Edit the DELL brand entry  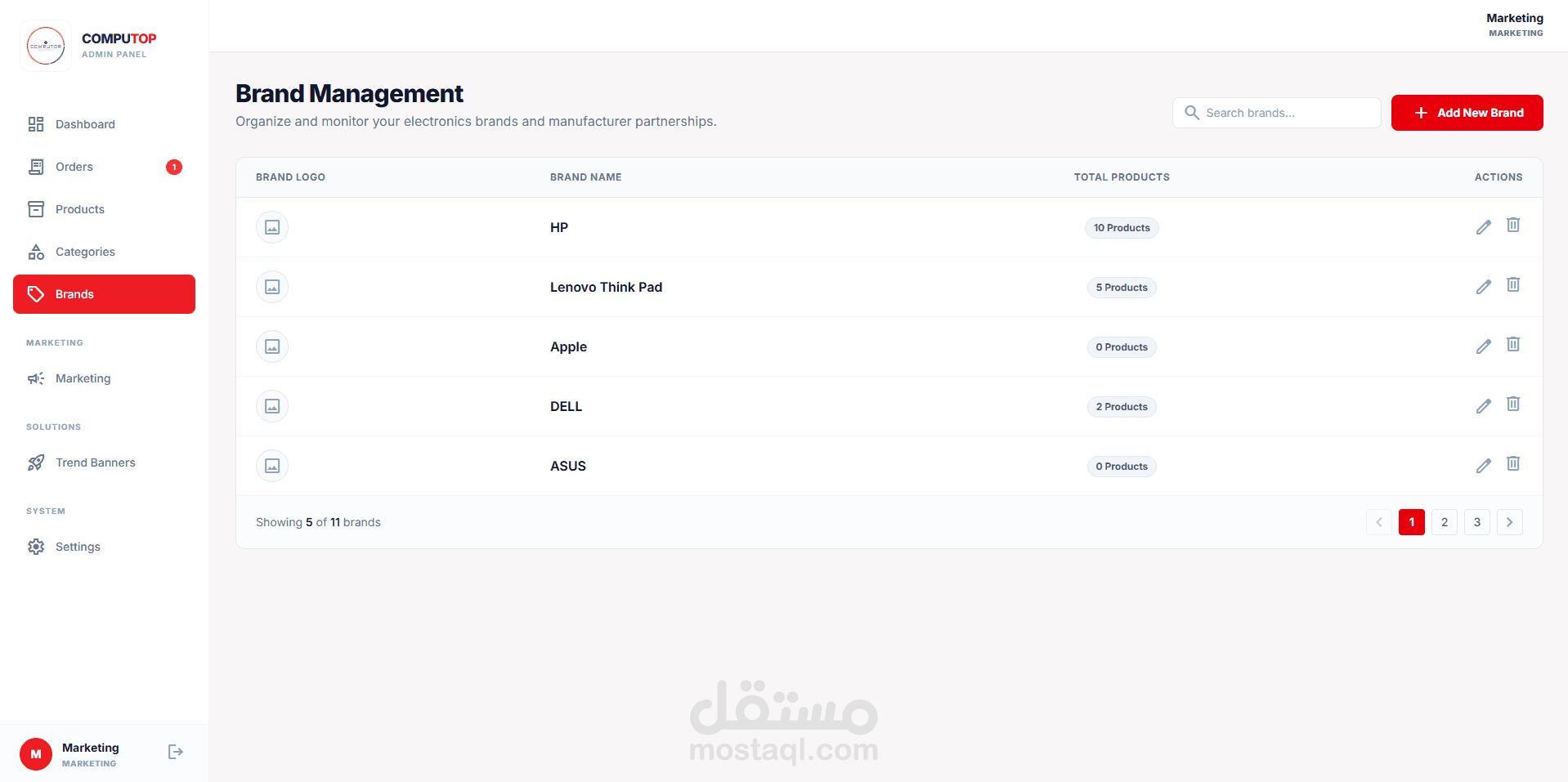pyautogui.click(x=1484, y=406)
